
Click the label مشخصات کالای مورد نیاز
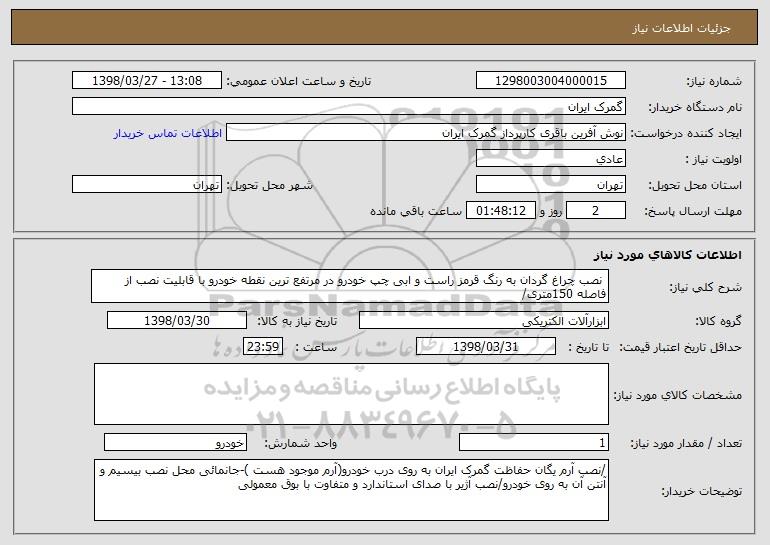(x=678, y=395)
